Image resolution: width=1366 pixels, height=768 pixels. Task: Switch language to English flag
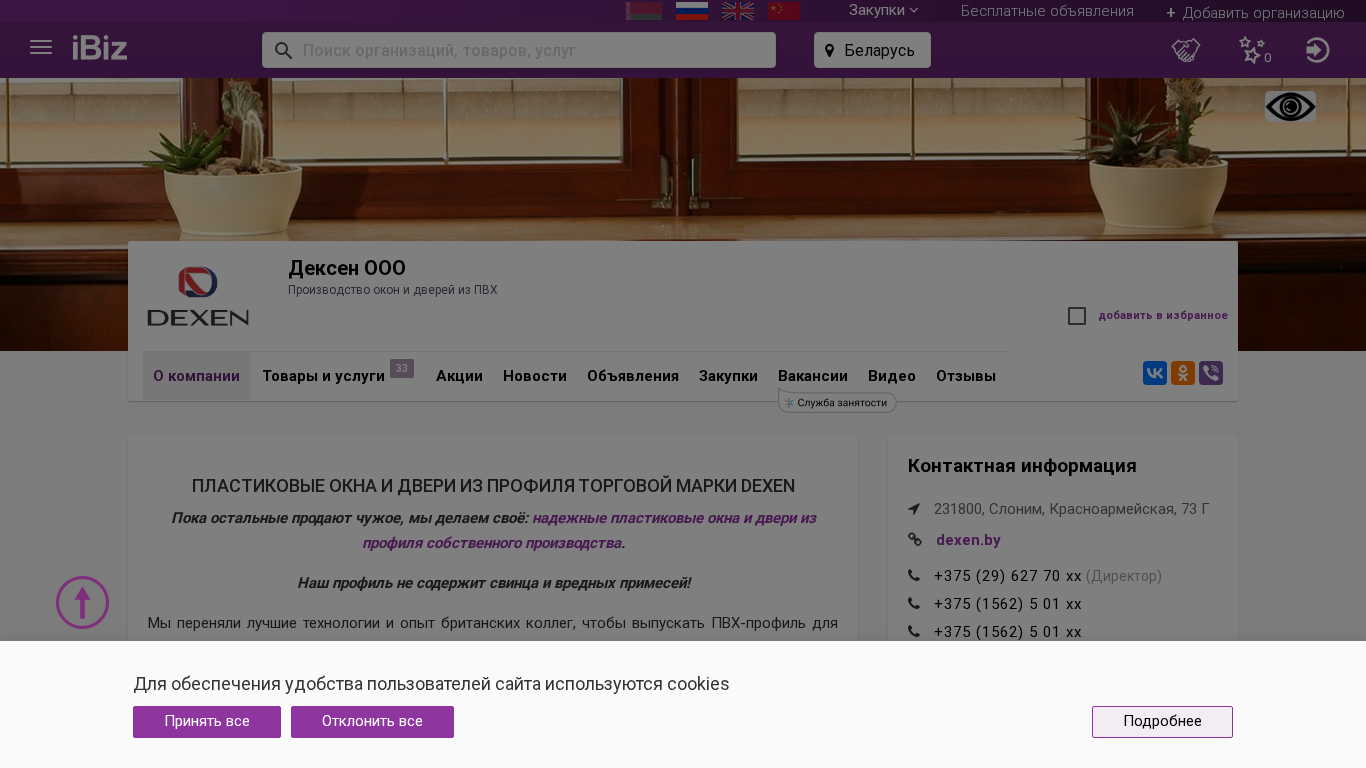click(738, 11)
